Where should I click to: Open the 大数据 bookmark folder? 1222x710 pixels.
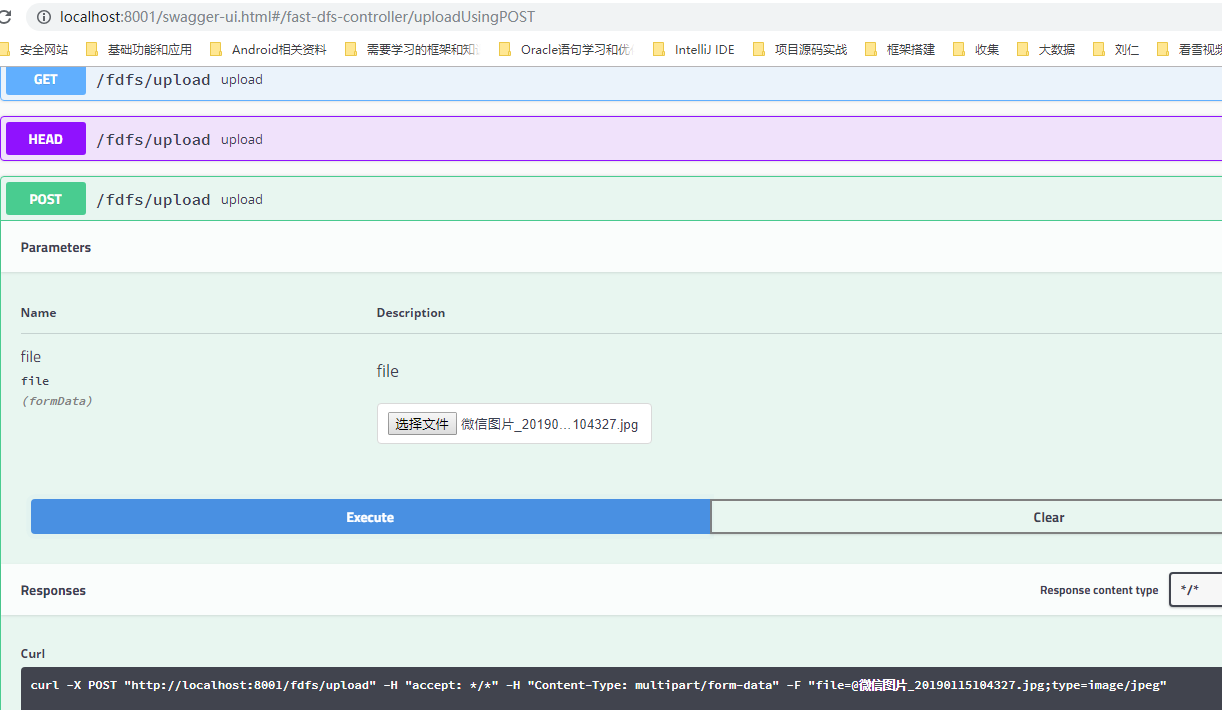coord(1046,49)
